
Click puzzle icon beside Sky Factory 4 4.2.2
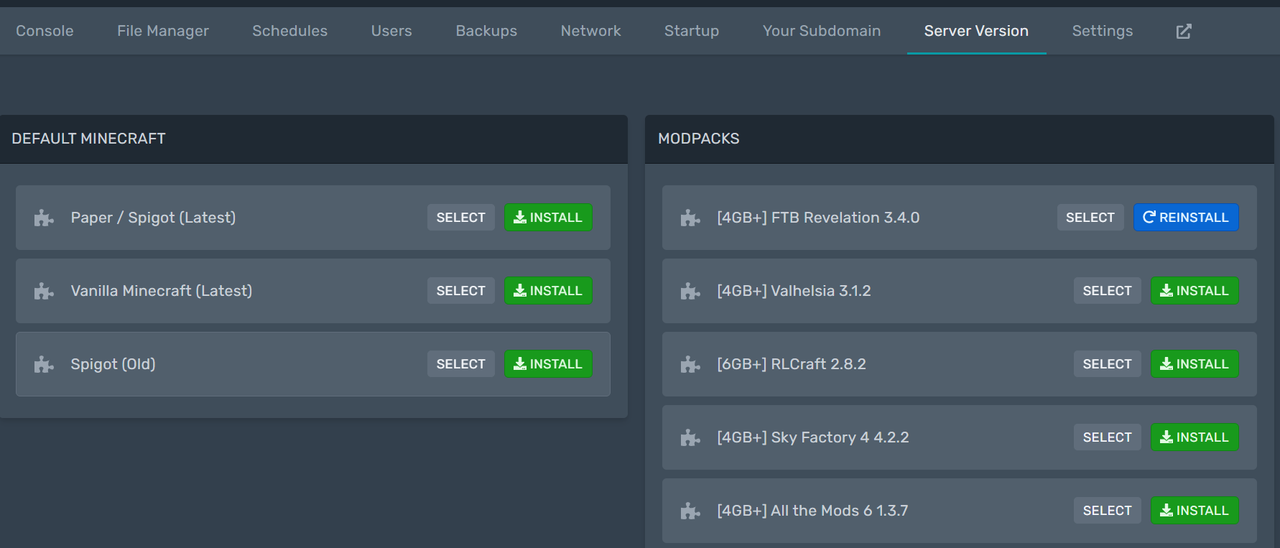click(x=690, y=437)
